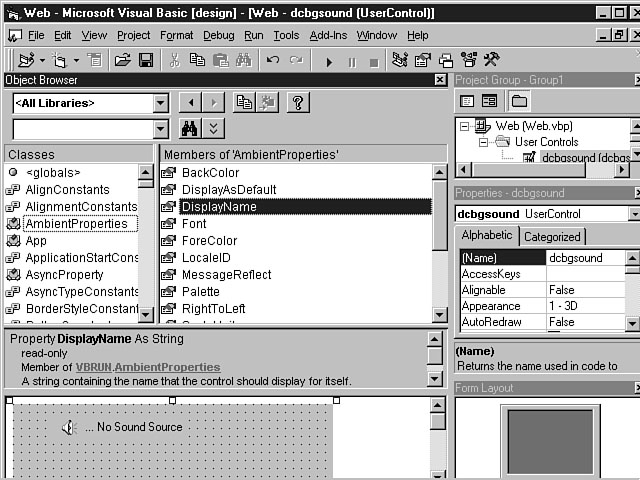Toggle Folders in Project Group panel
Image resolution: width=640 pixels, height=480 pixels.
[x=518, y=101]
